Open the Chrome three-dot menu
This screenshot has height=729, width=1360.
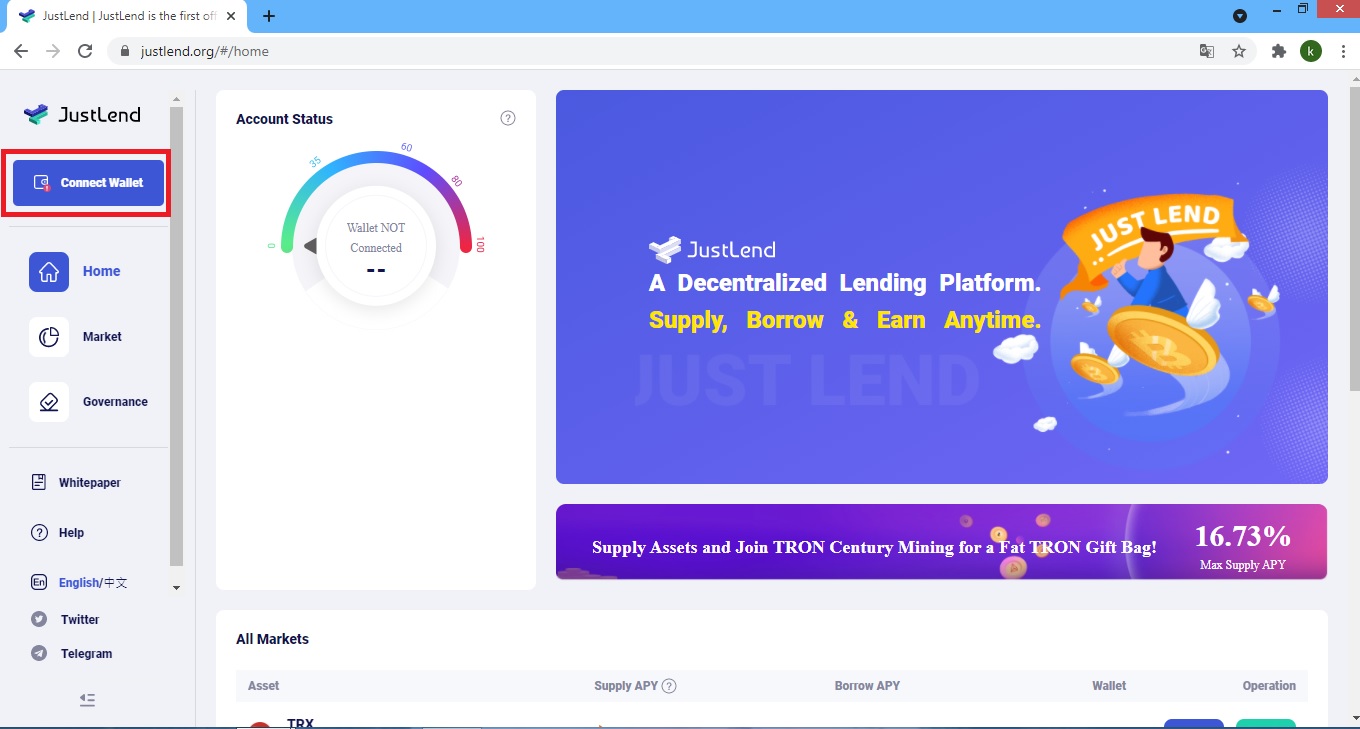pos(1342,51)
